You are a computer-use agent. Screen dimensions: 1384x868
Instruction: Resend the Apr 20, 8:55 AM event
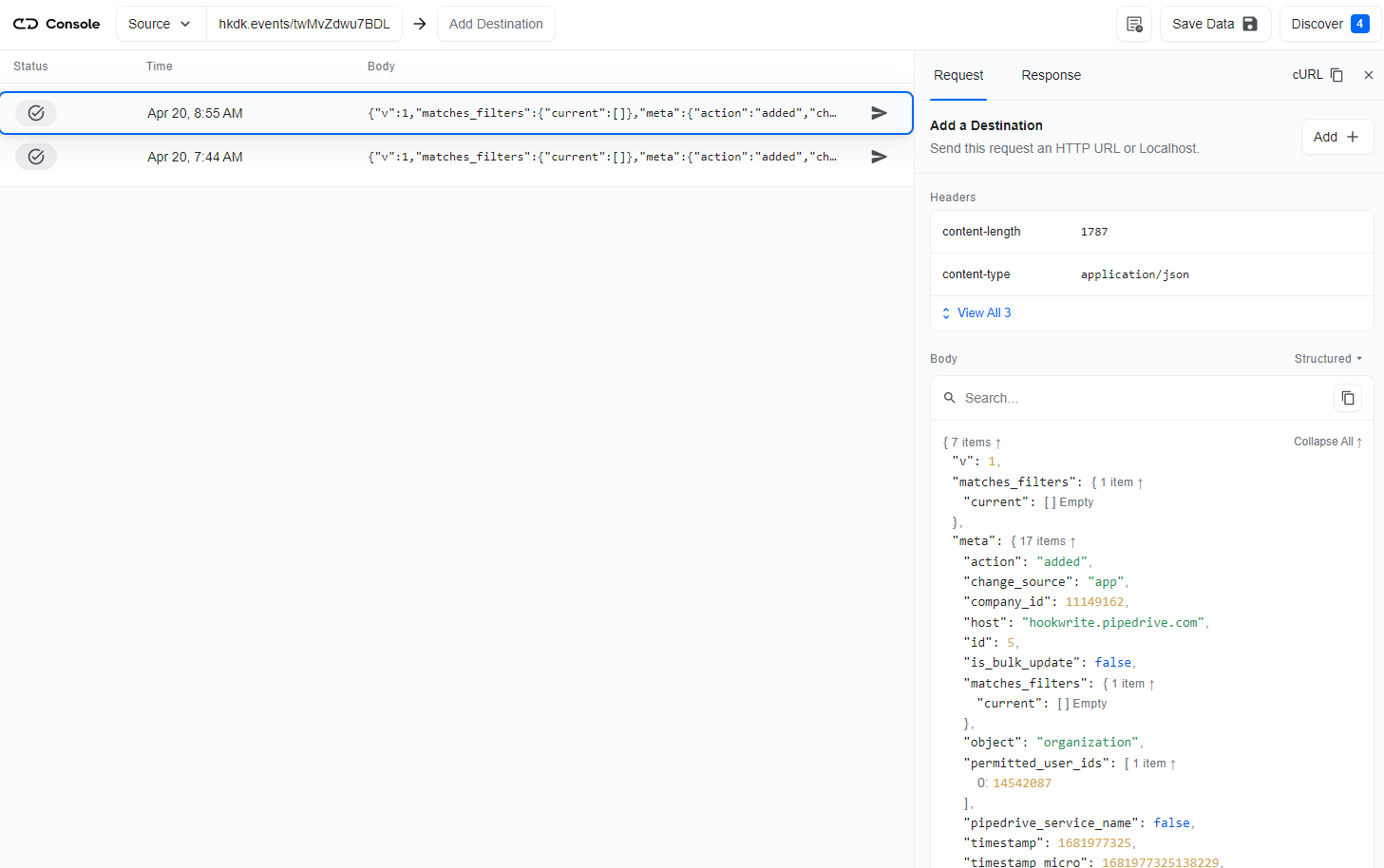coord(878,112)
